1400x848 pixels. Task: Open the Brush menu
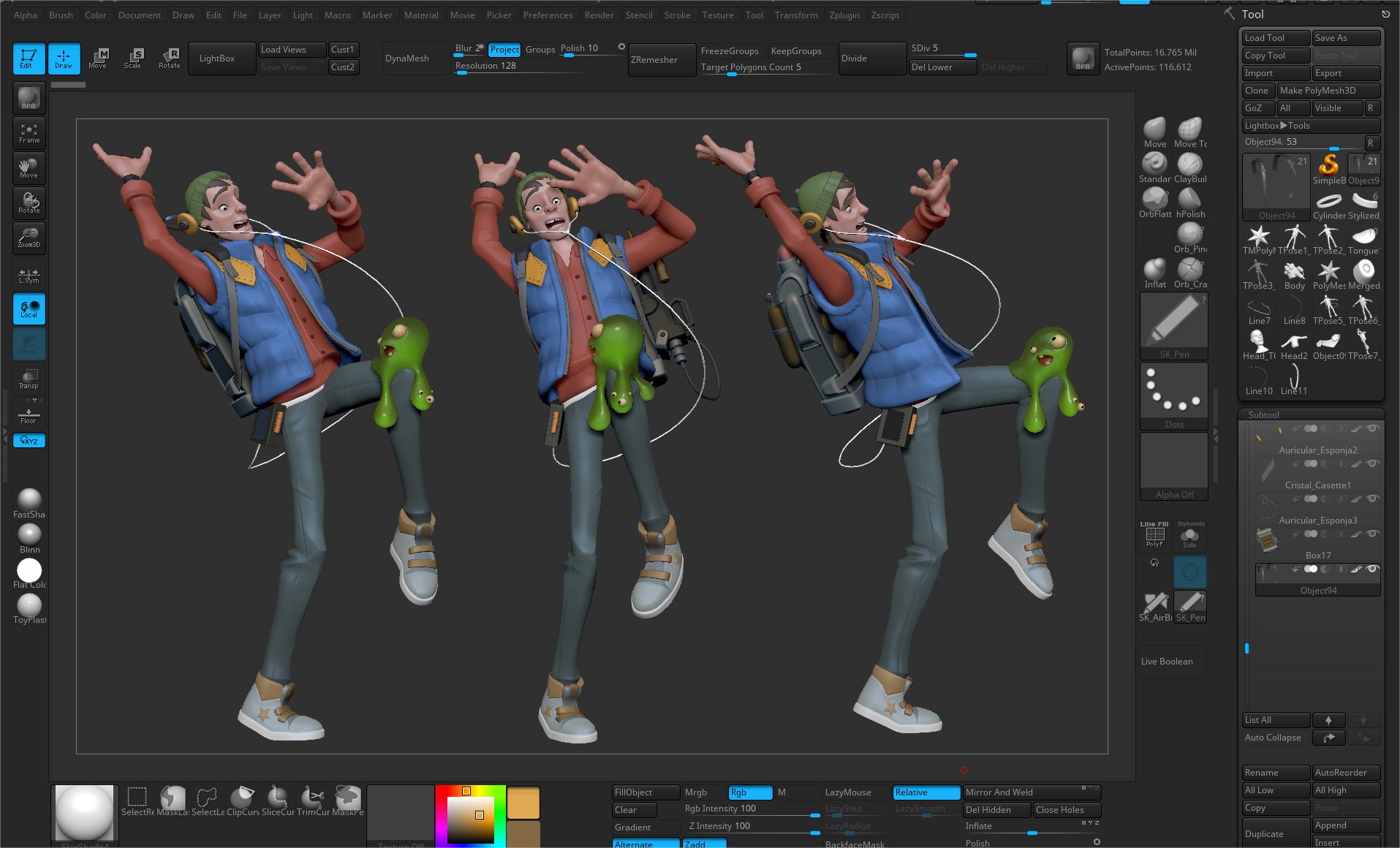point(61,15)
